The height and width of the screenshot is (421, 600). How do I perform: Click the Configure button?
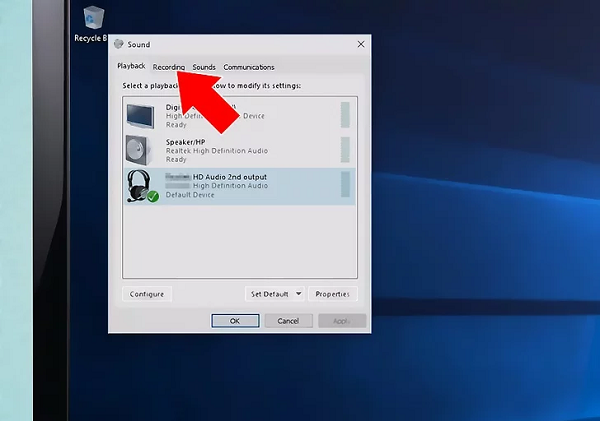coord(147,294)
